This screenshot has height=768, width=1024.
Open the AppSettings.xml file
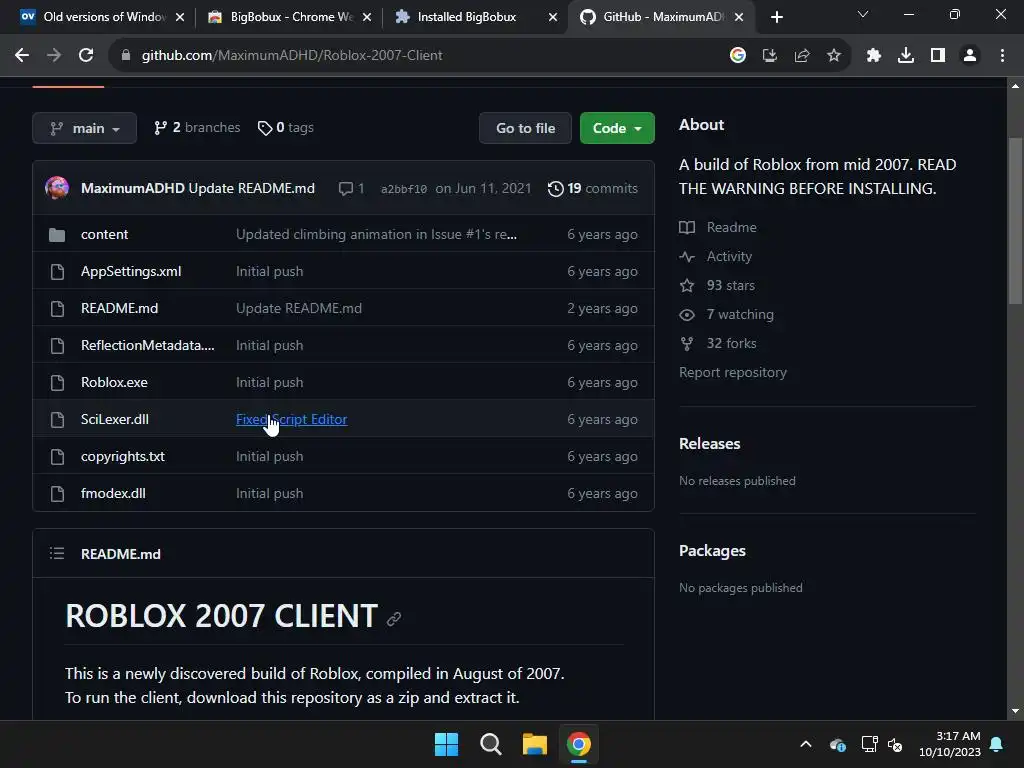click(131, 271)
